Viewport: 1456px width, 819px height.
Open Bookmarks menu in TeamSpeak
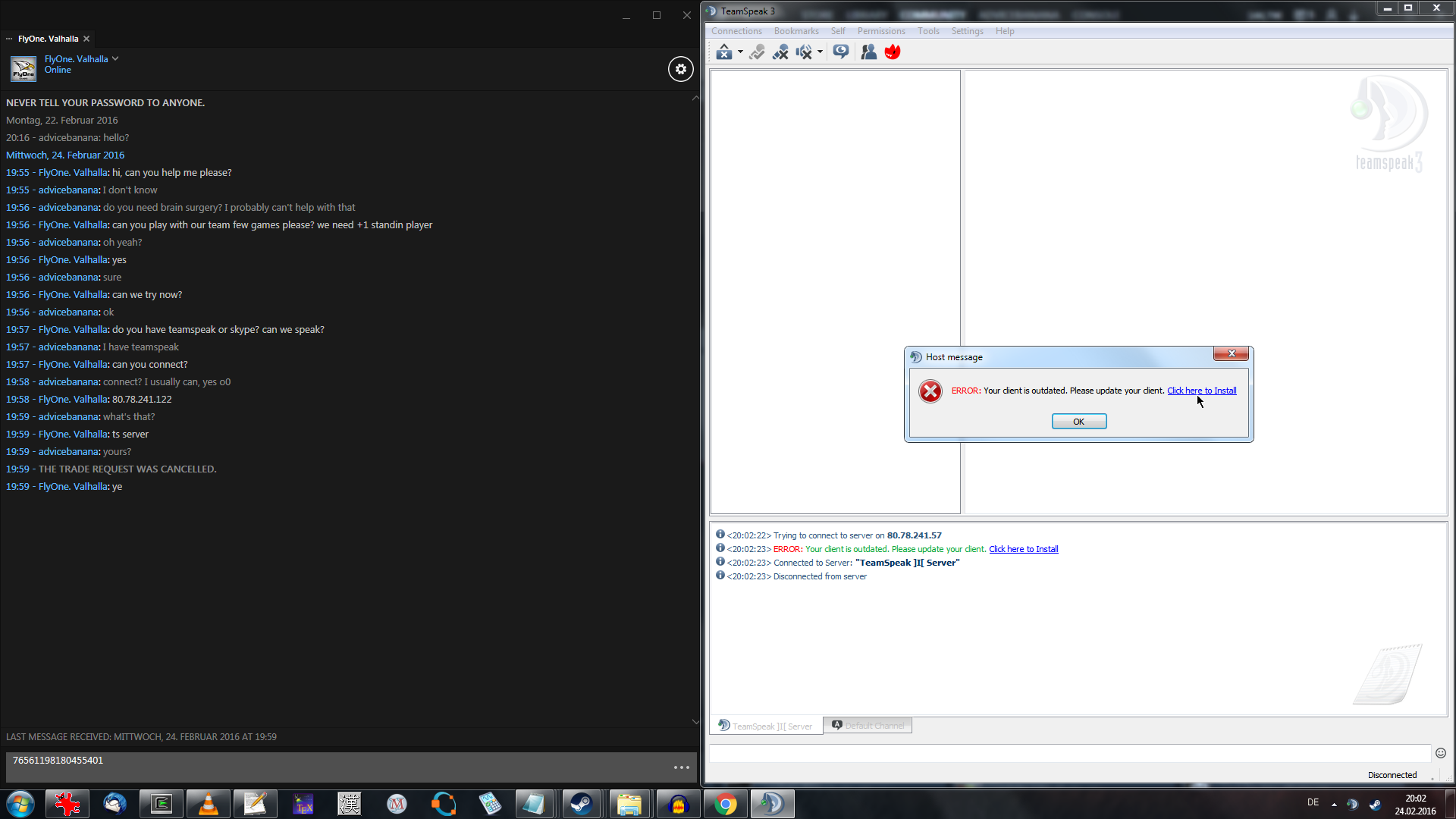pyautogui.click(x=795, y=31)
